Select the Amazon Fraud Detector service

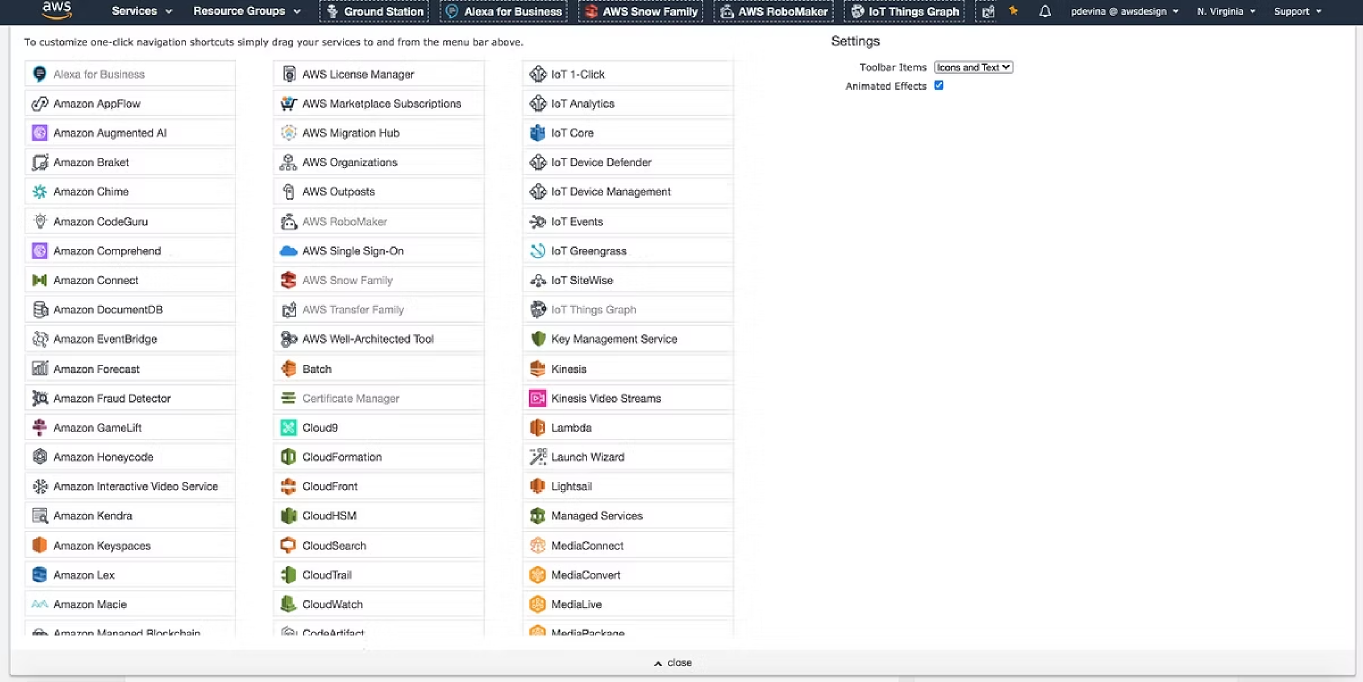click(x=130, y=398)
